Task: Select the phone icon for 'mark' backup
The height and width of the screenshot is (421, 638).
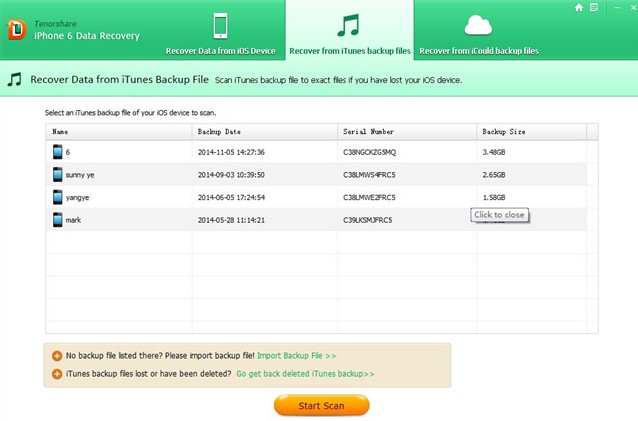Action: click(x=58, y=220)
